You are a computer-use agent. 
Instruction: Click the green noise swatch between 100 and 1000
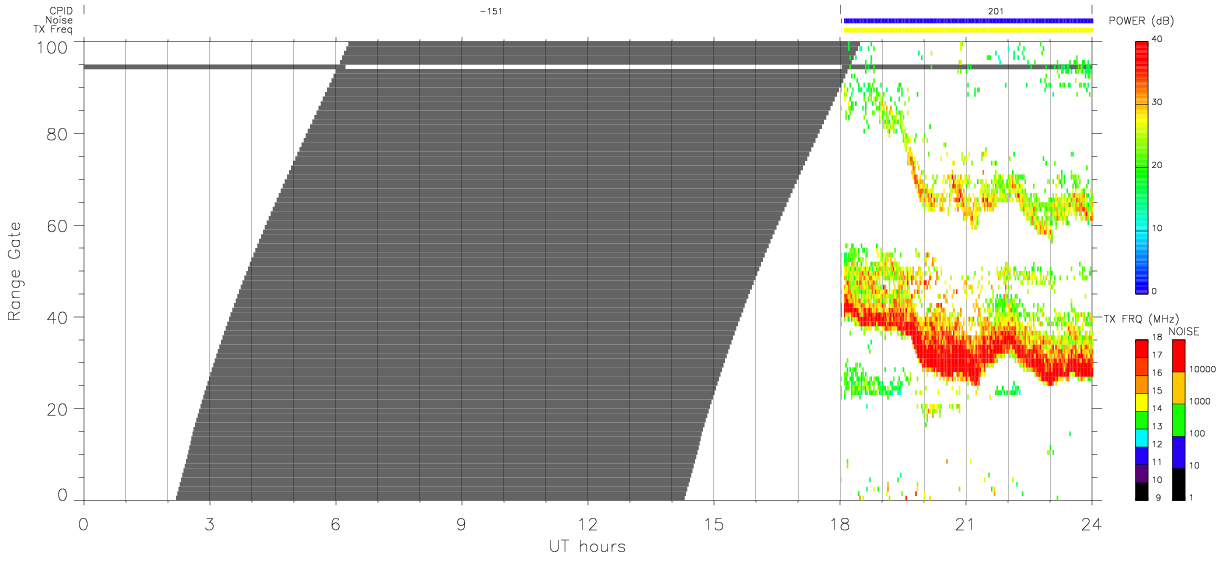pos(1179,420)
